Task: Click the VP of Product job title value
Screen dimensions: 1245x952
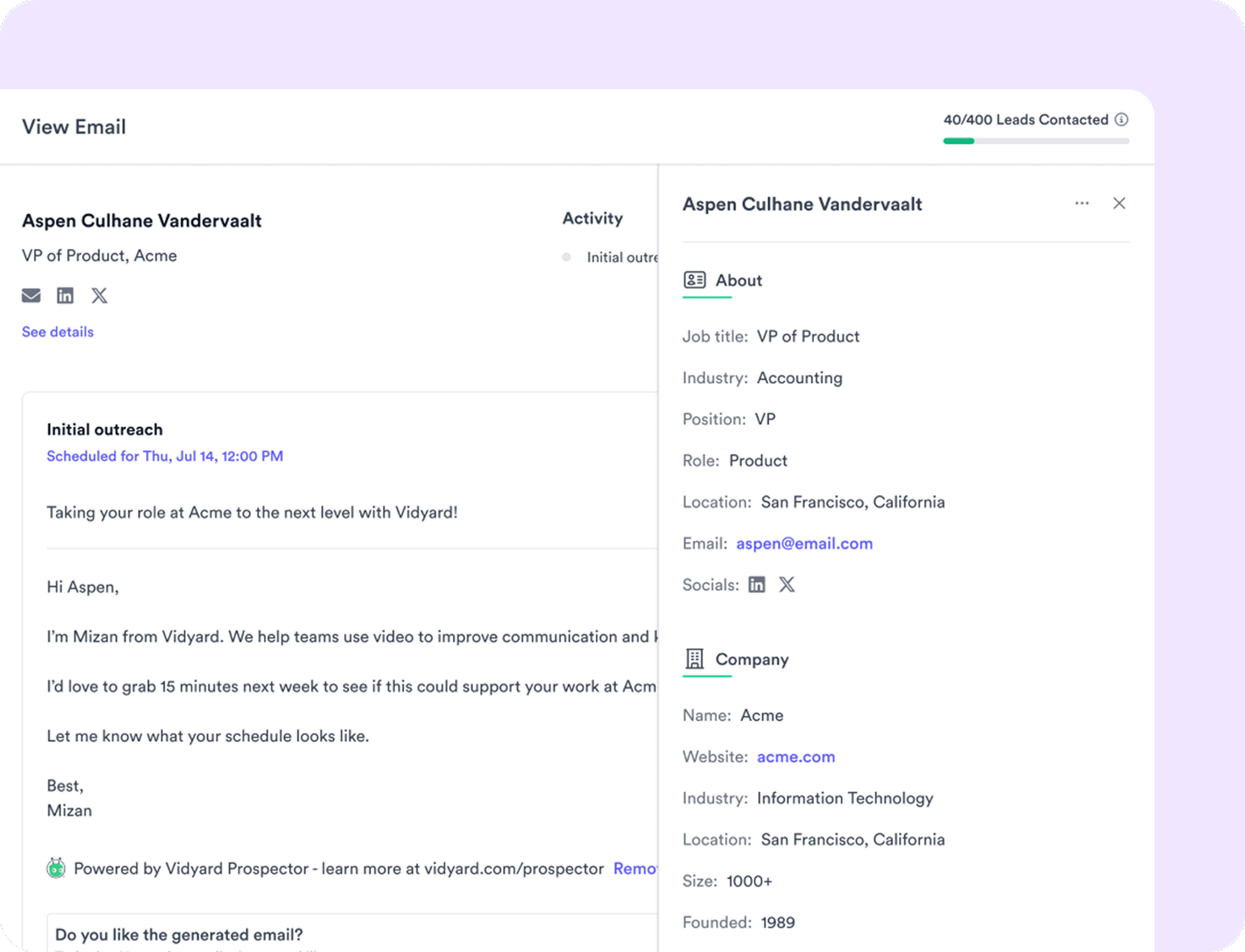Action: [x=808, y=336]
